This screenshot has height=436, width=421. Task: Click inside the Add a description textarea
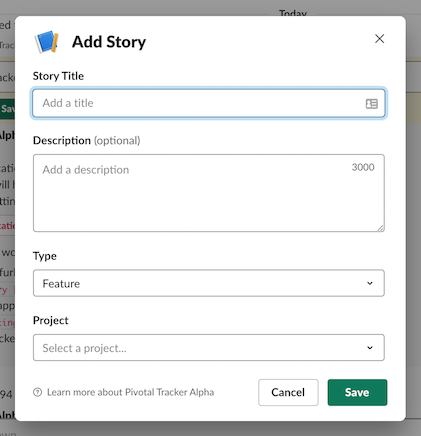pos(209,193)
